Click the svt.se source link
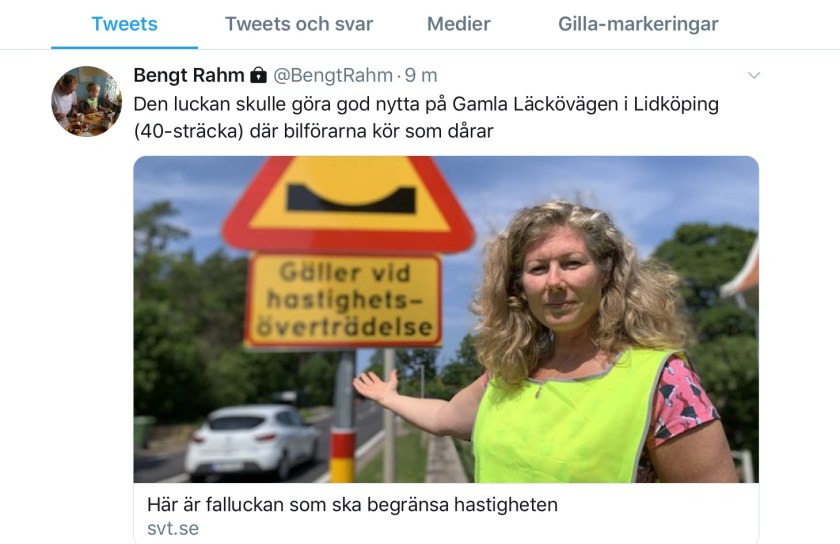The width and height of the screenshot is (840, 544). [x=173, y=528]
